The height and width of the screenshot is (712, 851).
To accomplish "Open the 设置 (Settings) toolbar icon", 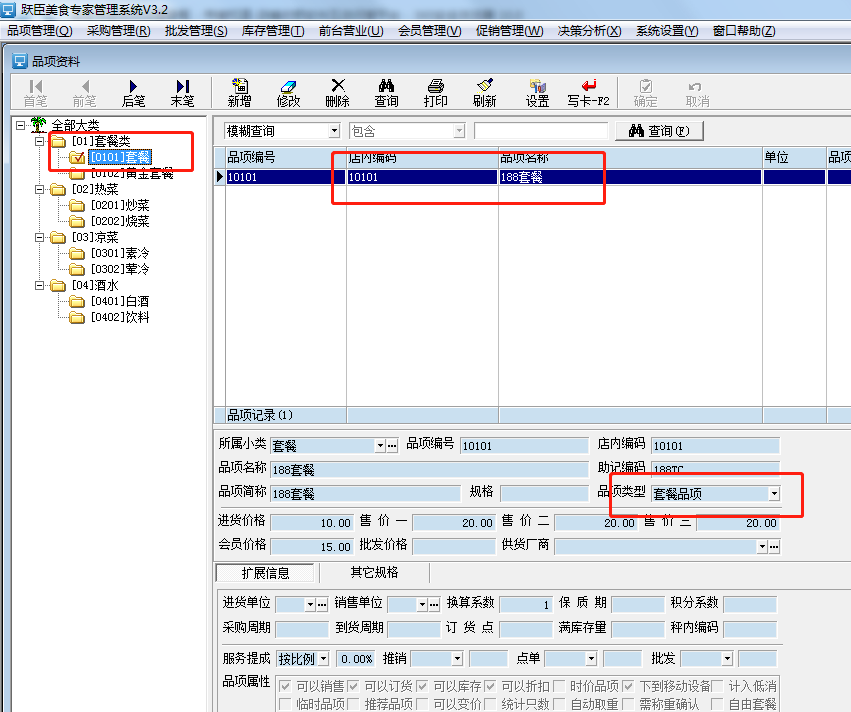I will pos(537,93).
